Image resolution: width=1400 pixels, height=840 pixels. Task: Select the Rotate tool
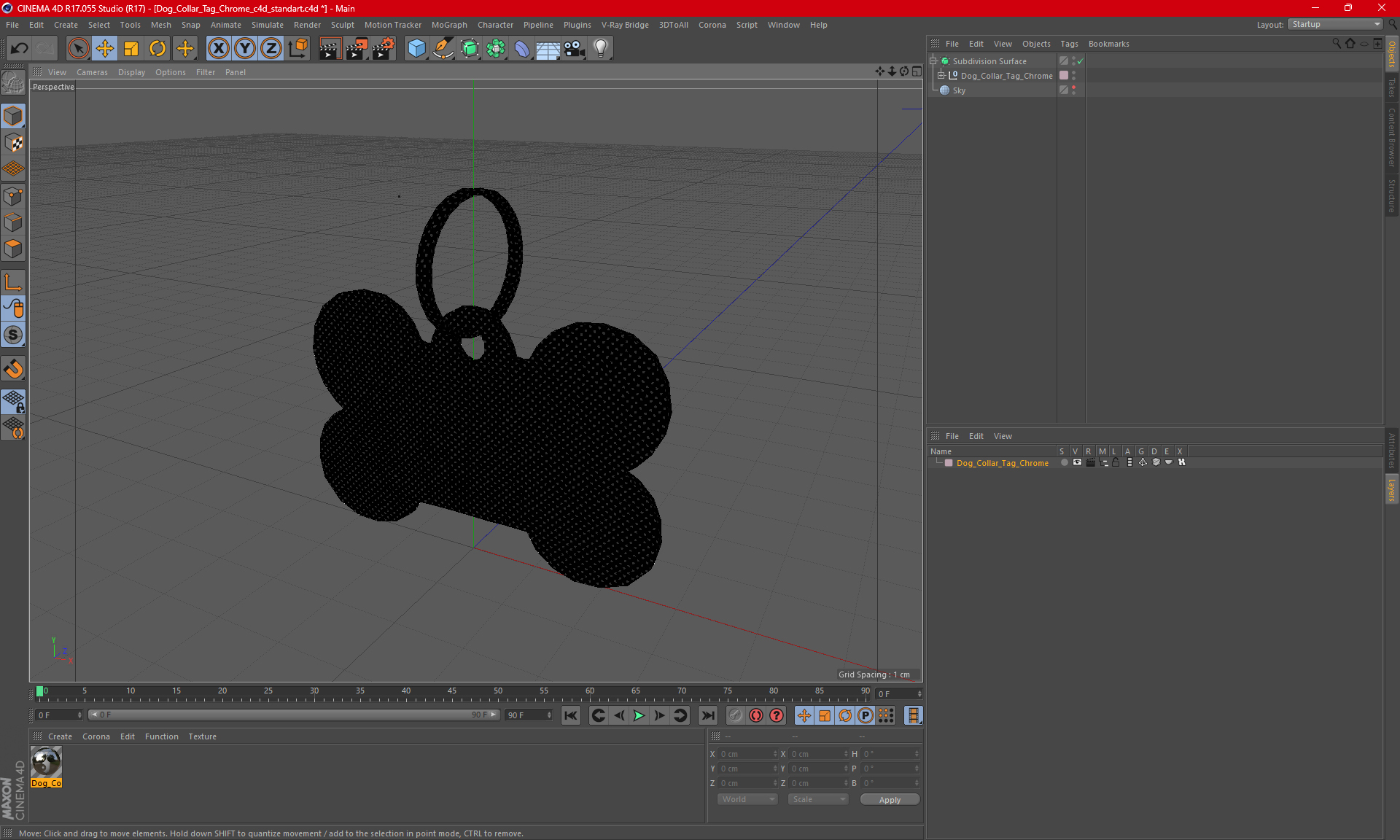157,49
